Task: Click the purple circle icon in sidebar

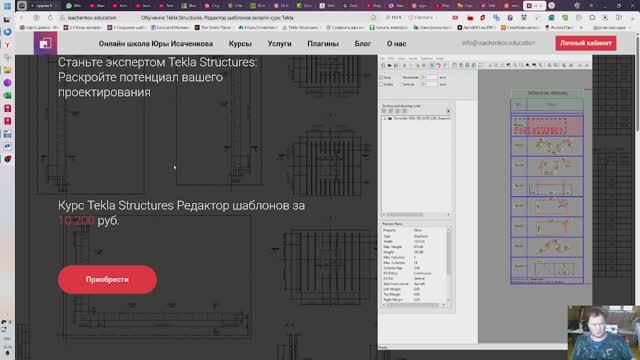Action: 7,82
